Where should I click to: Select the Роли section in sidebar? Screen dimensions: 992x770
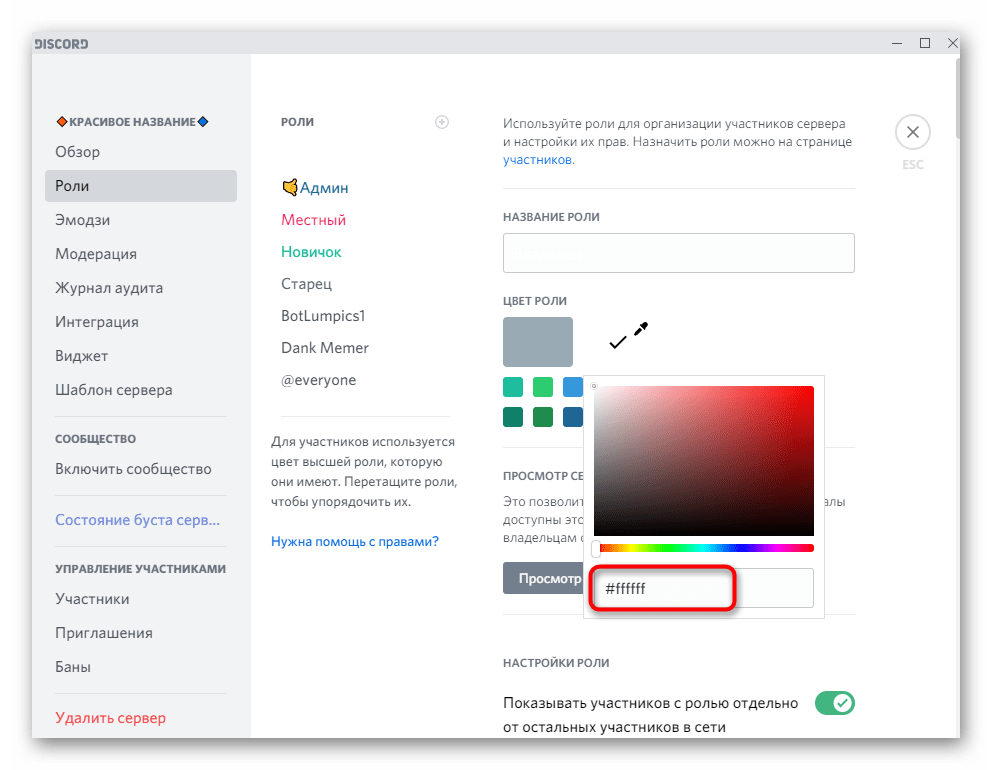[x=140, y=186]
